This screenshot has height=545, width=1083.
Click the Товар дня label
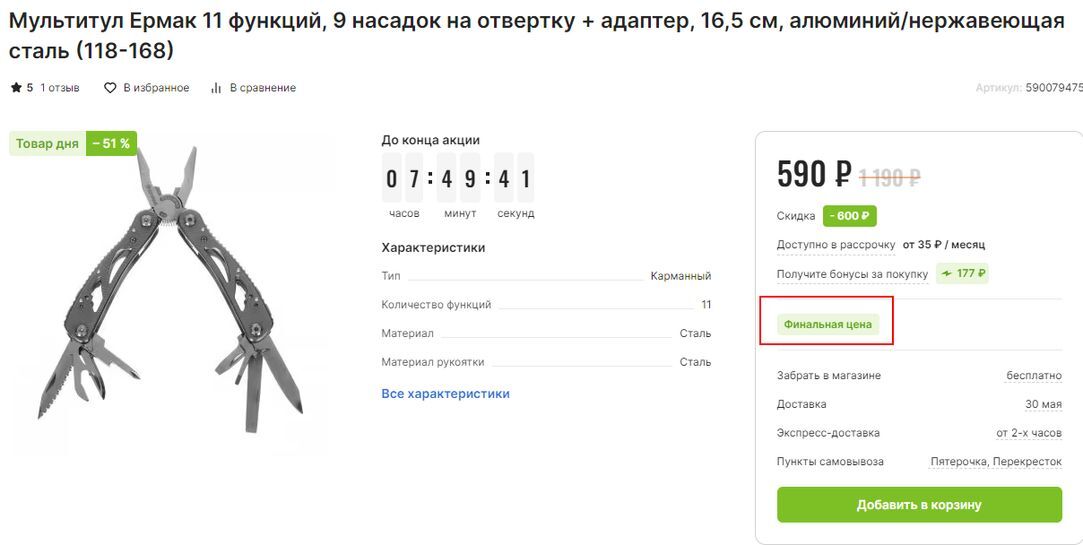pos(47,144)
